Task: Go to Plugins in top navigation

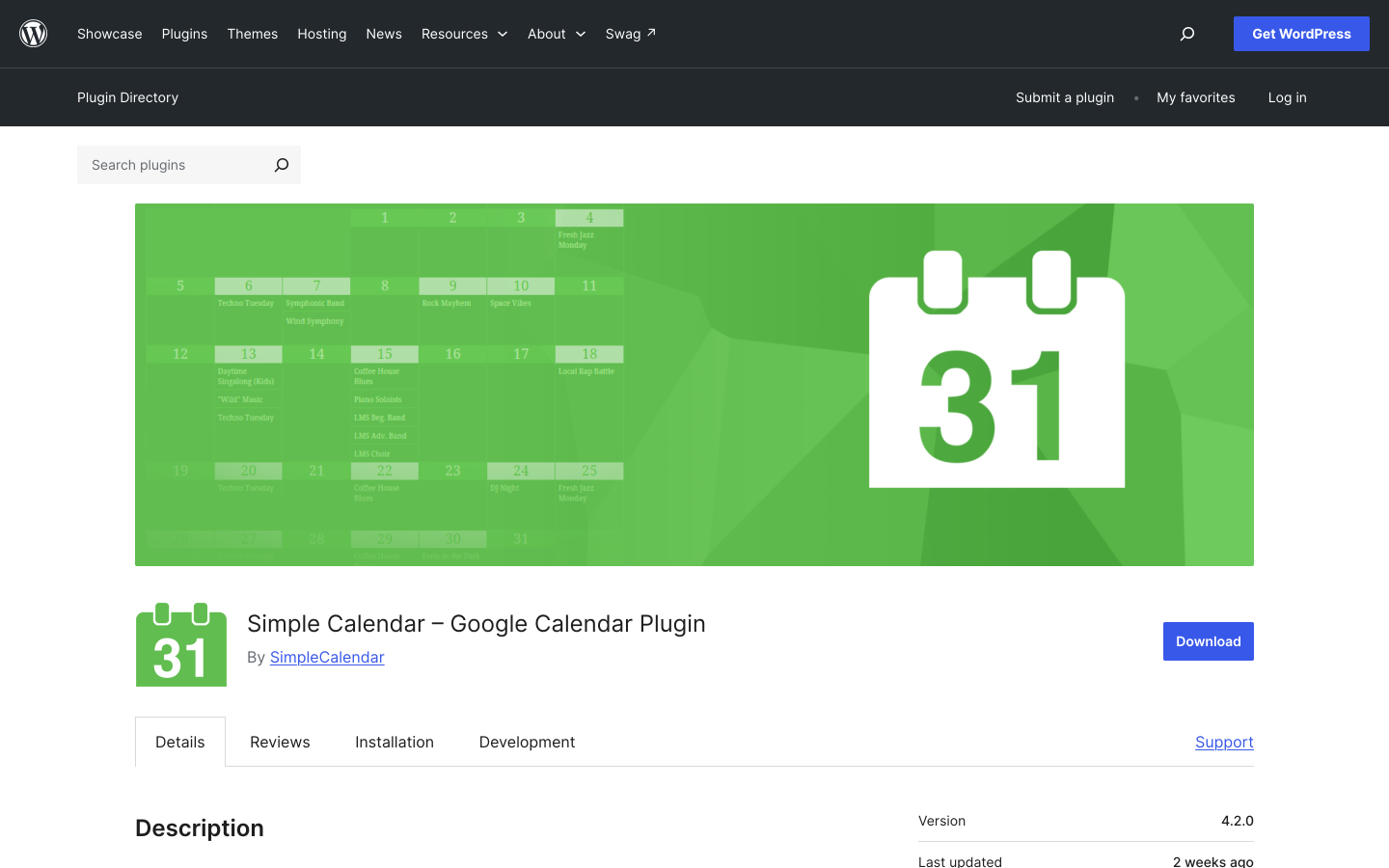Action: pos(184,34)
